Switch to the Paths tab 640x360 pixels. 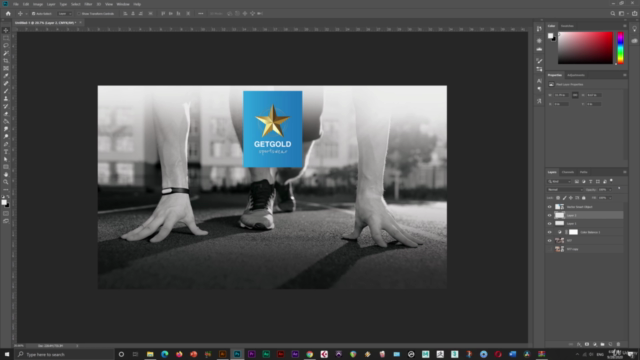coord(584,172)
